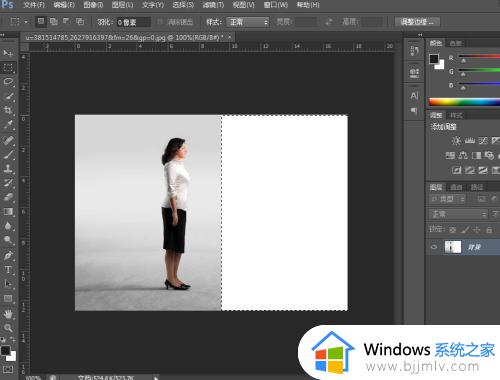Click the R red color slider
Screen dimensions: 500x380
click(x=479, y=57)
